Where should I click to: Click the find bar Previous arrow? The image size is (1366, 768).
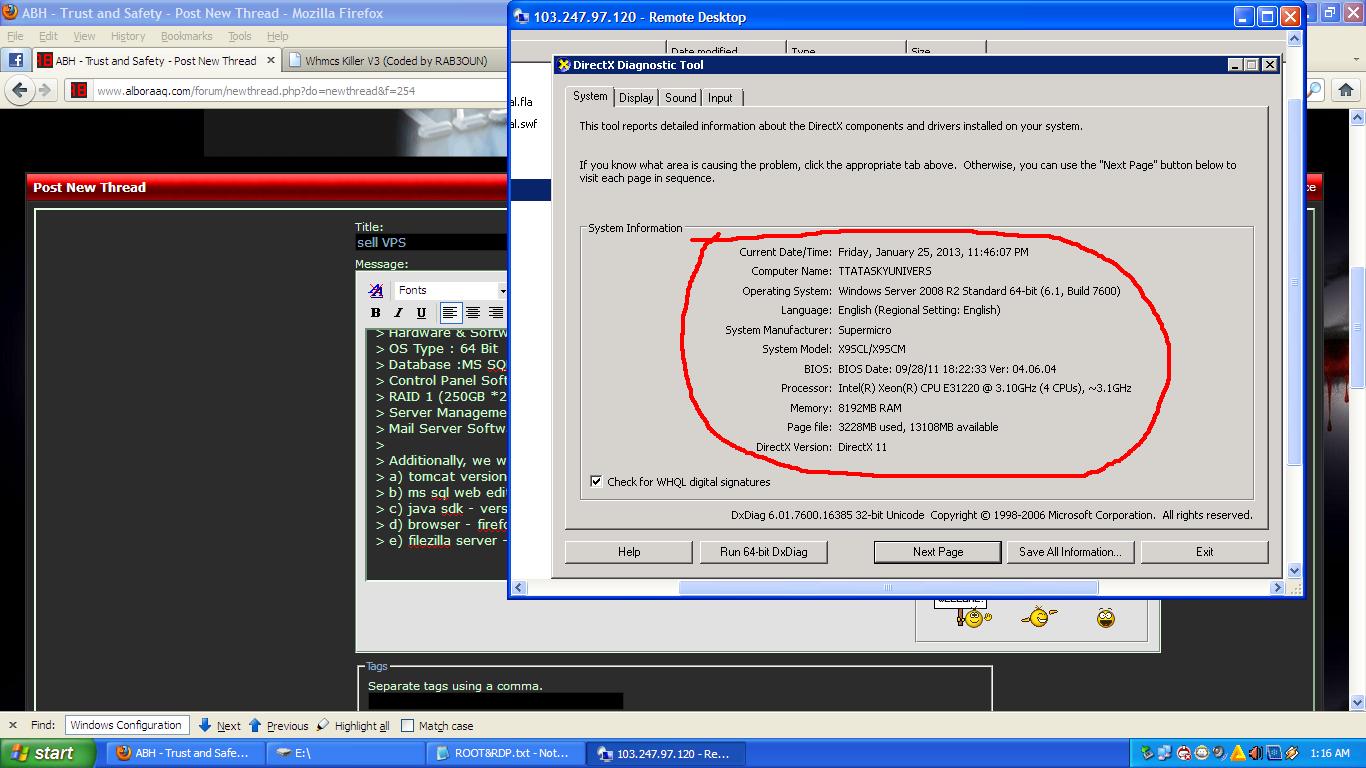(278, 726)
